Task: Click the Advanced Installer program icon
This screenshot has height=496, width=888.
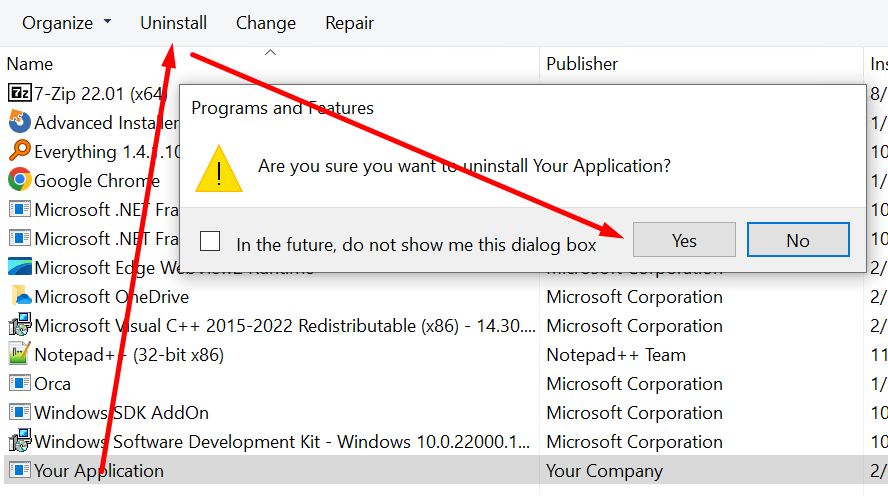Action: click(x=19, y=121)
